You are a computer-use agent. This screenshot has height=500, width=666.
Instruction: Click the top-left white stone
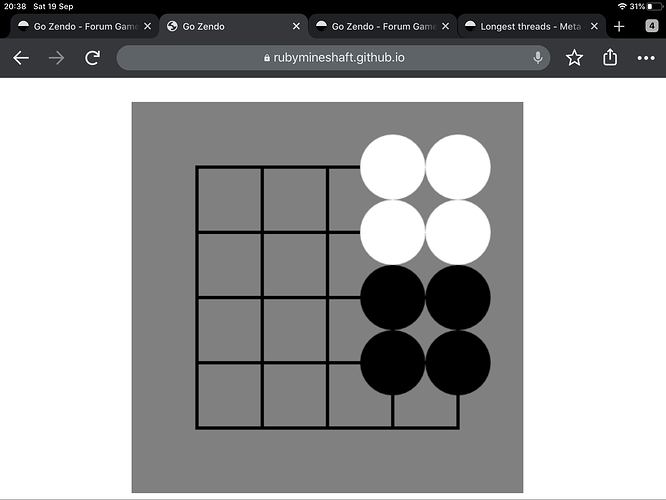pos(392,167)
